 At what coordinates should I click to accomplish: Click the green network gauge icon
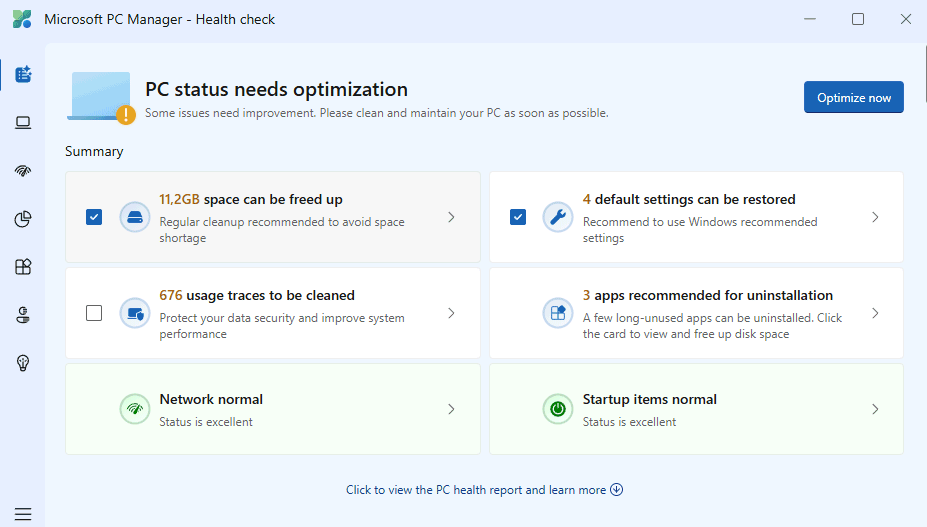[135, 409]
